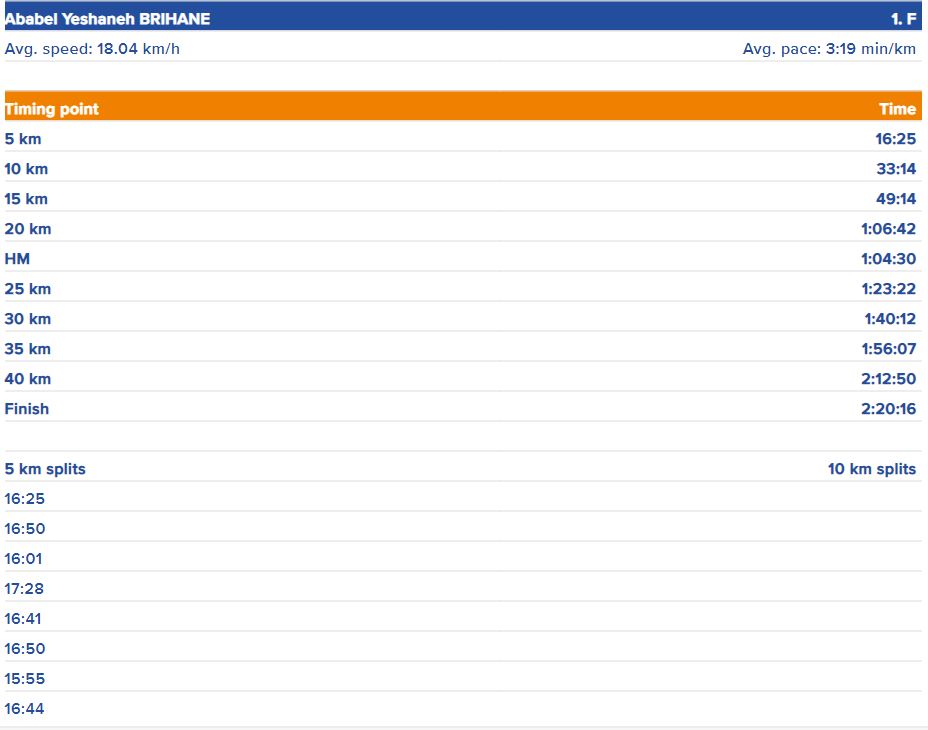The height and width of the screenshot is (730, 928).
Task: Click the first split value 16:25 under splits
Action: (24, 499)
